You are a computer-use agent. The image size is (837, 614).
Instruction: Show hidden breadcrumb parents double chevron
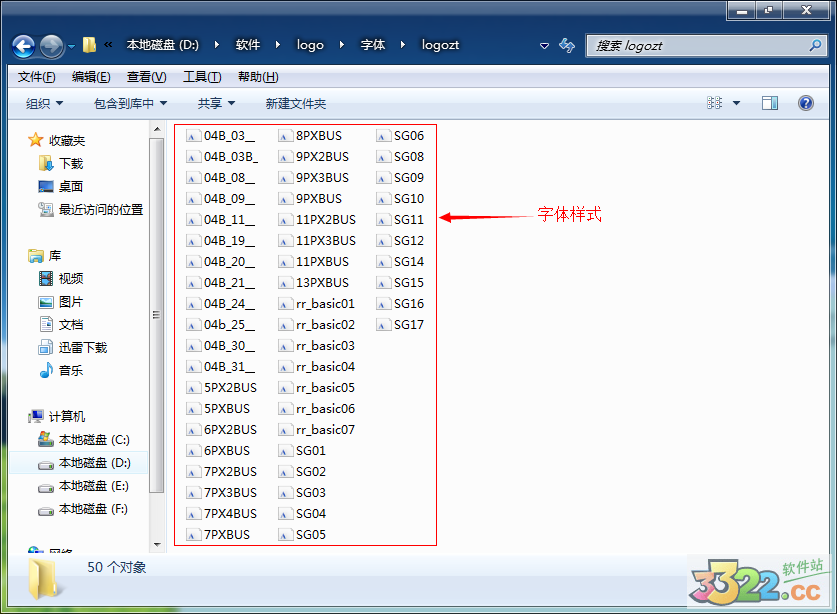(108, 45)
